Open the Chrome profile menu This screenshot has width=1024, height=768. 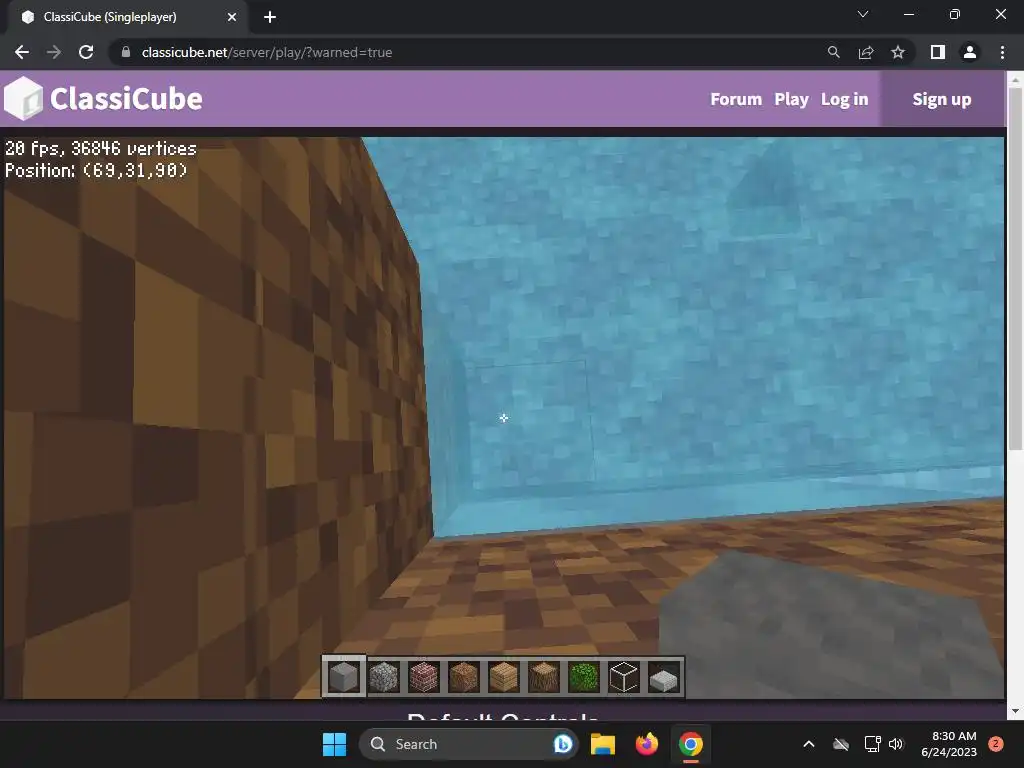(x=970, y=52)
